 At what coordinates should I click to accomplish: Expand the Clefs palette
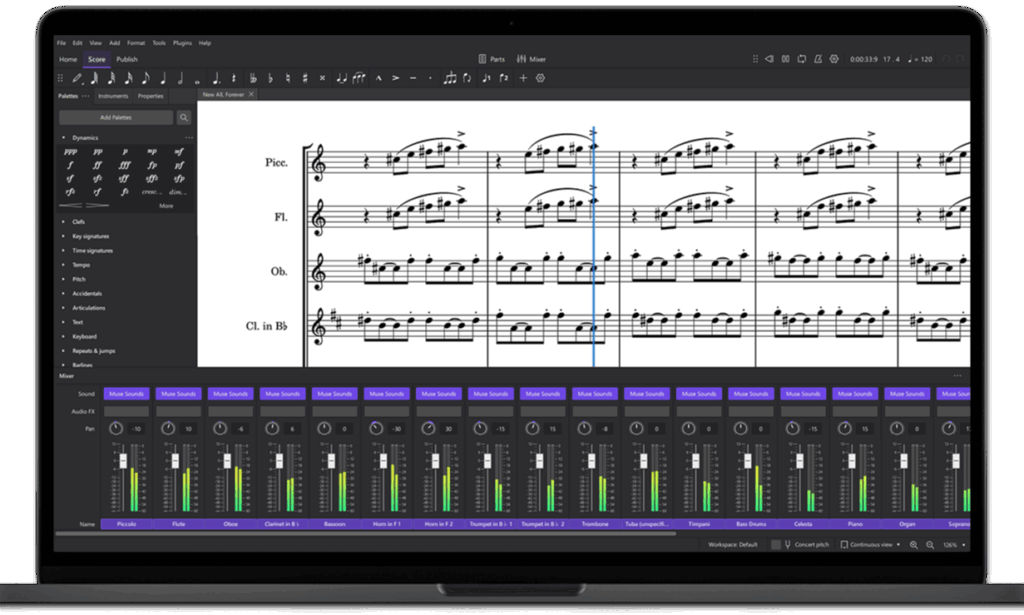click(x=79, y=222)
